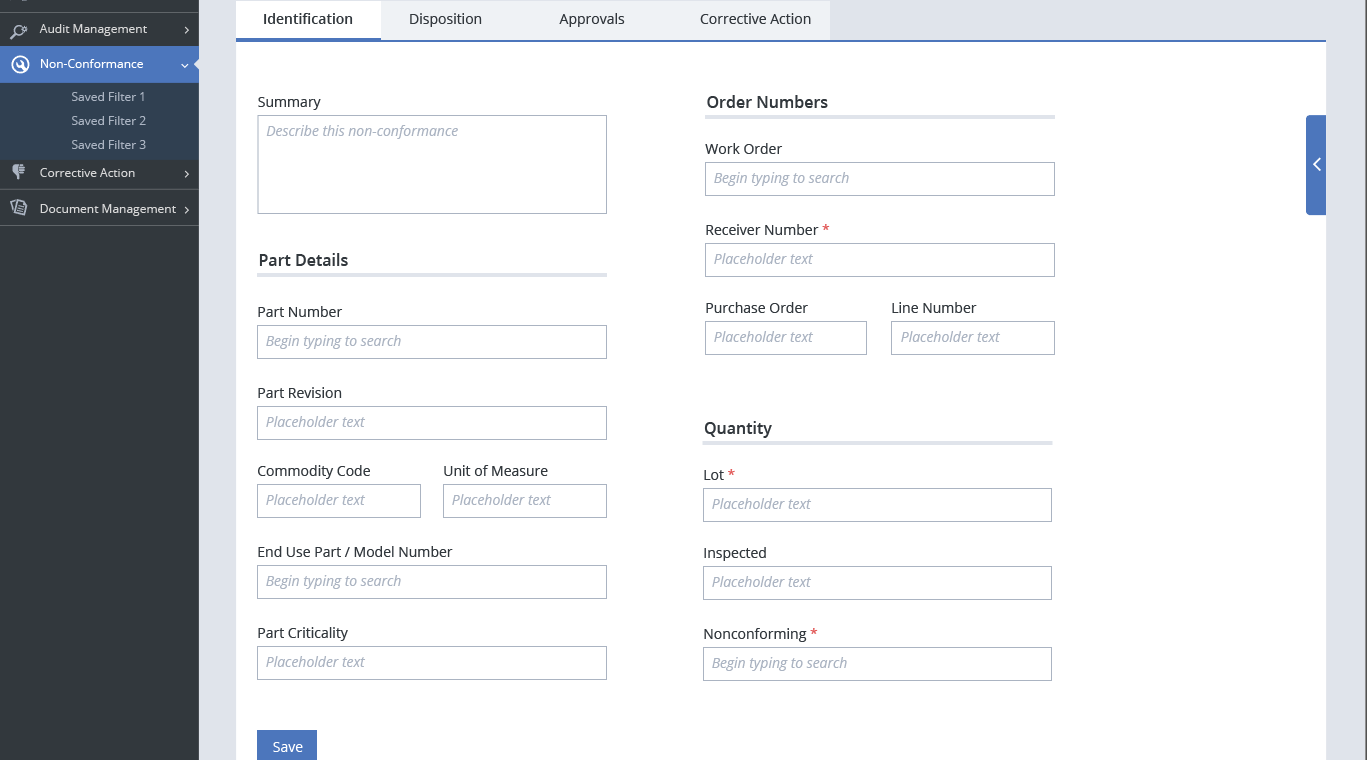Open Saved Filter 3
The image size is (1367, 760).
108,145
